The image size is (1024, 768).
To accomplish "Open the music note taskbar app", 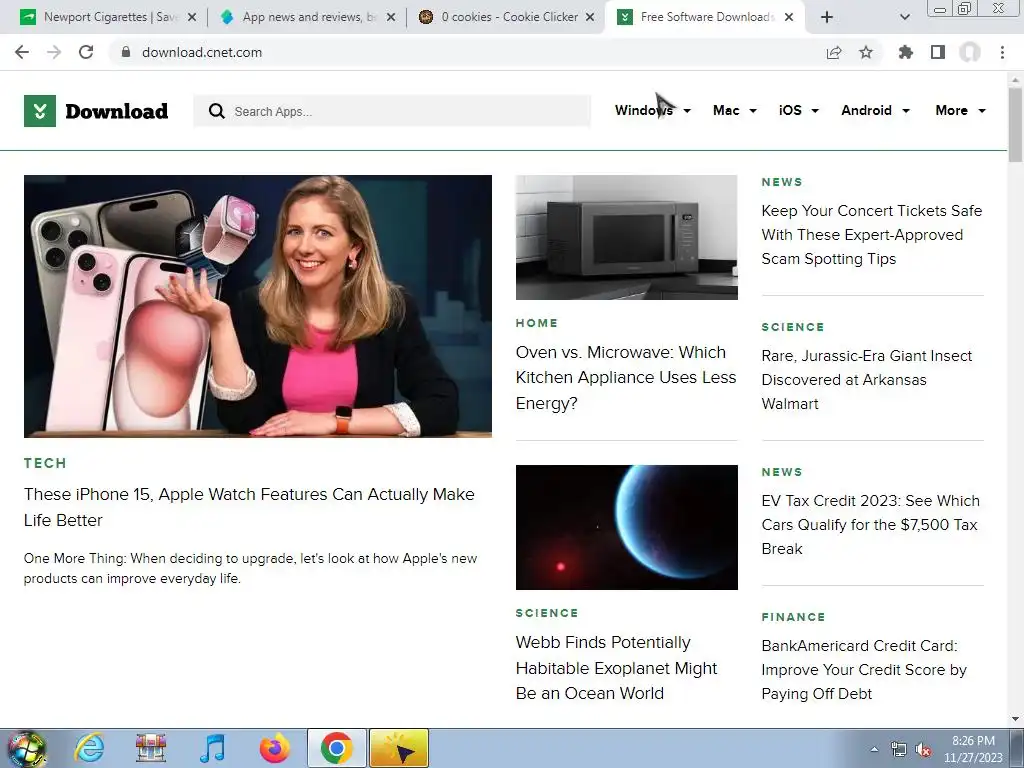I will click(x=213, y=748).
